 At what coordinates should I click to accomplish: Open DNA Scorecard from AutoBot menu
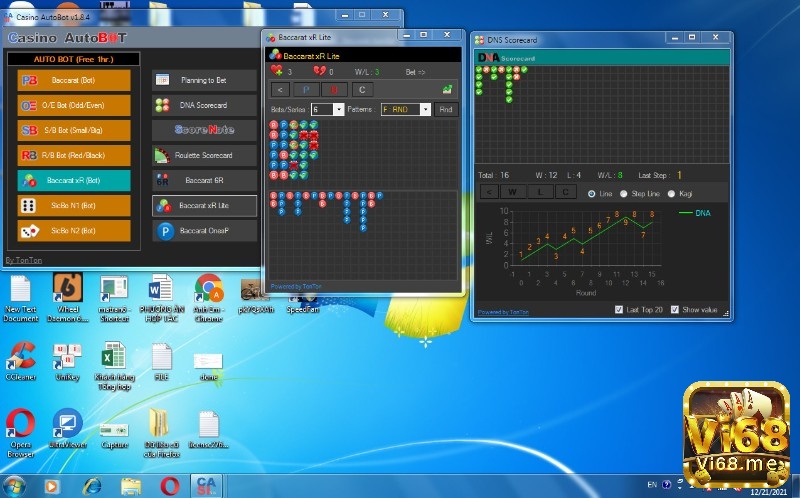[x=204, y=105]
